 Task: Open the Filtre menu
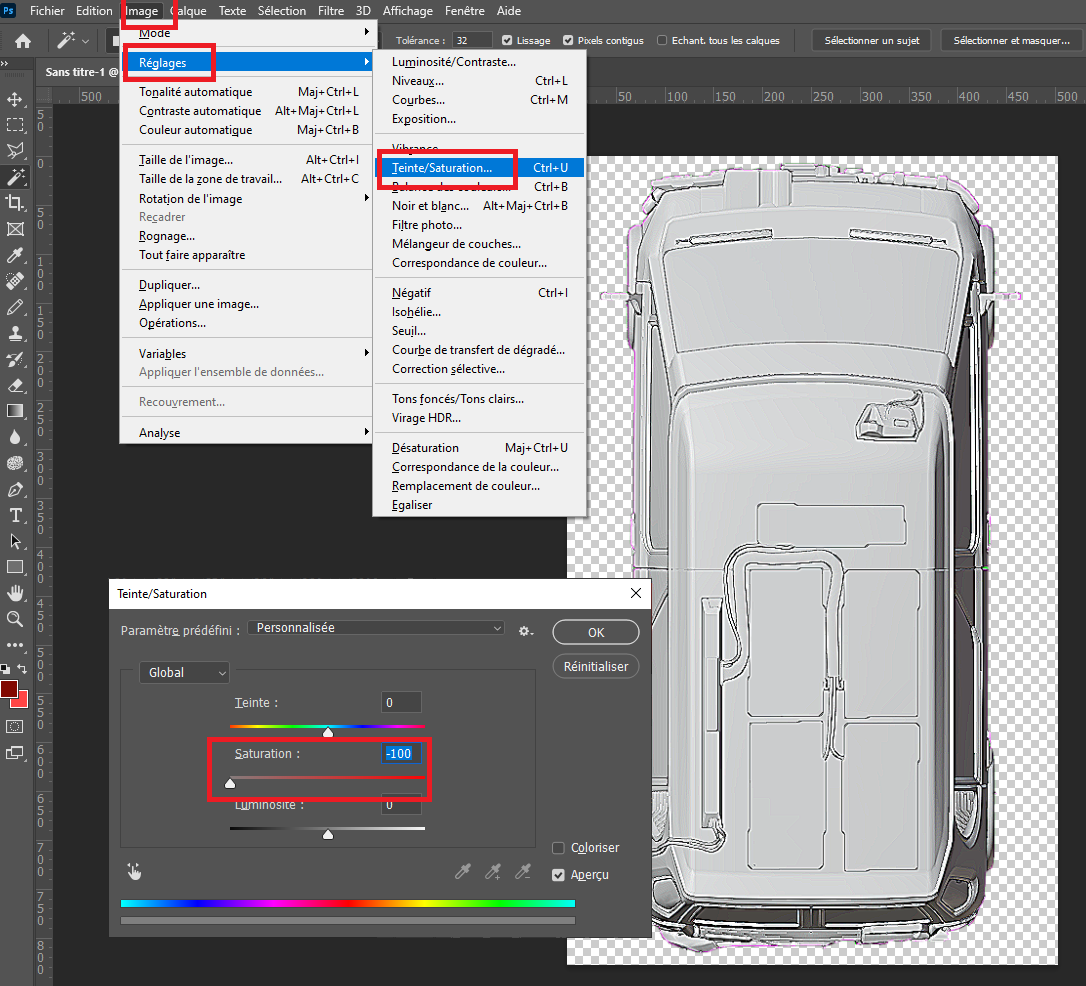click(x=330, y=11)
